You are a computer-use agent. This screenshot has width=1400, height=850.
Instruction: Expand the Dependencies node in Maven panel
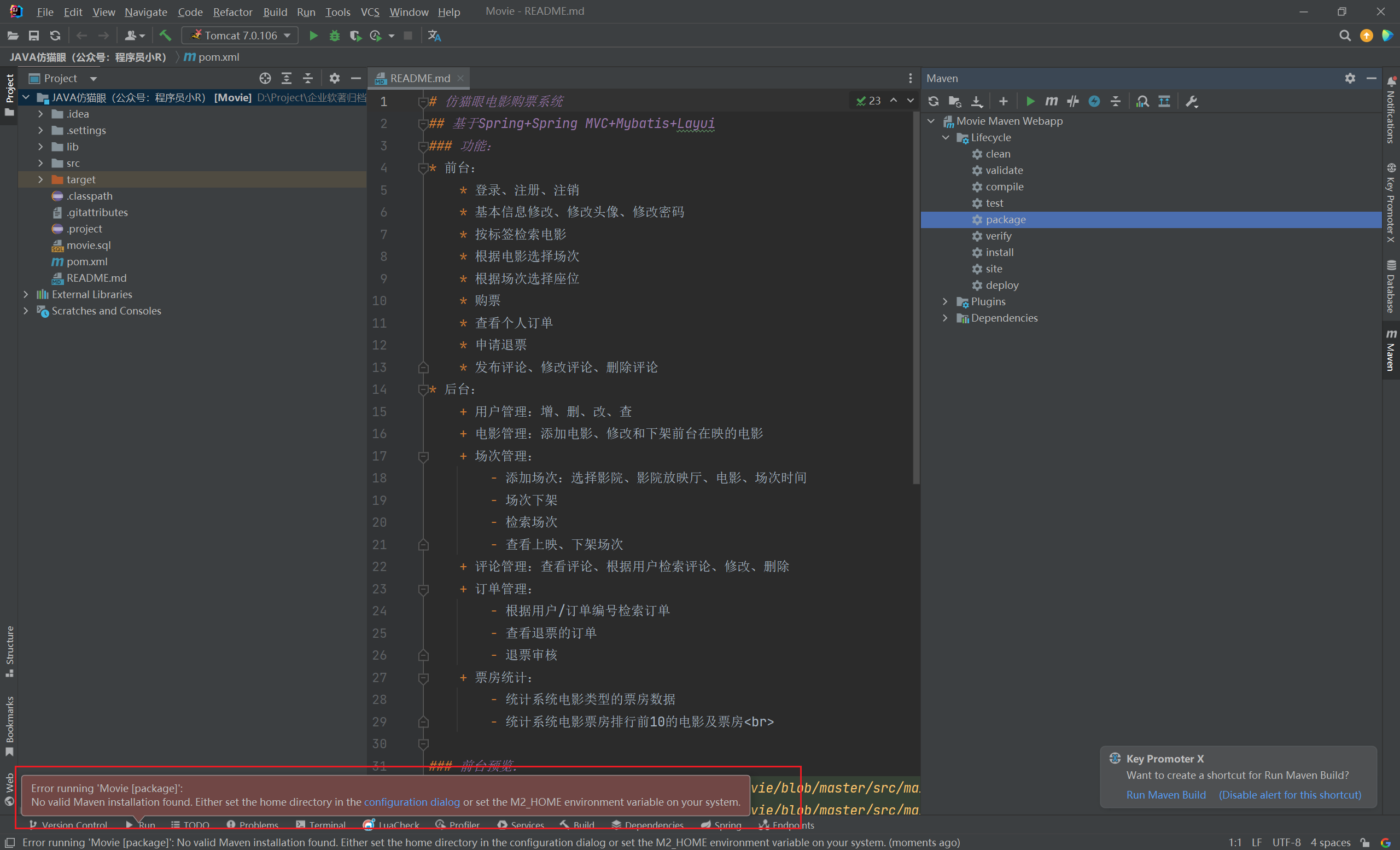tap(945, 318)
